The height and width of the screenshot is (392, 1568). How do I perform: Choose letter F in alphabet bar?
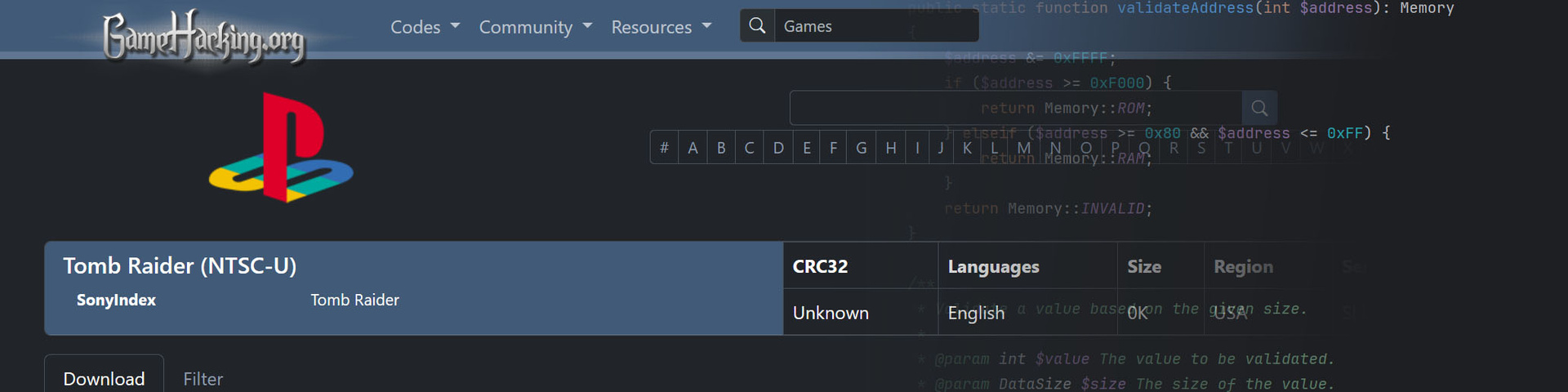point(833,148)
